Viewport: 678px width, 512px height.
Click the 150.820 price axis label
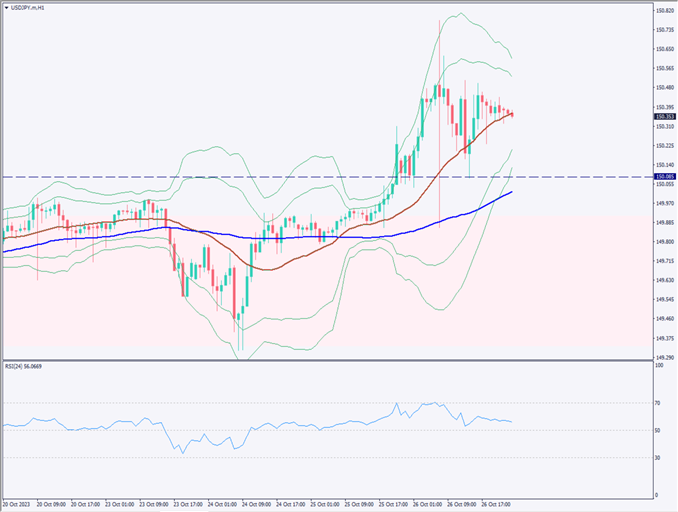click(x=663, y=10)
